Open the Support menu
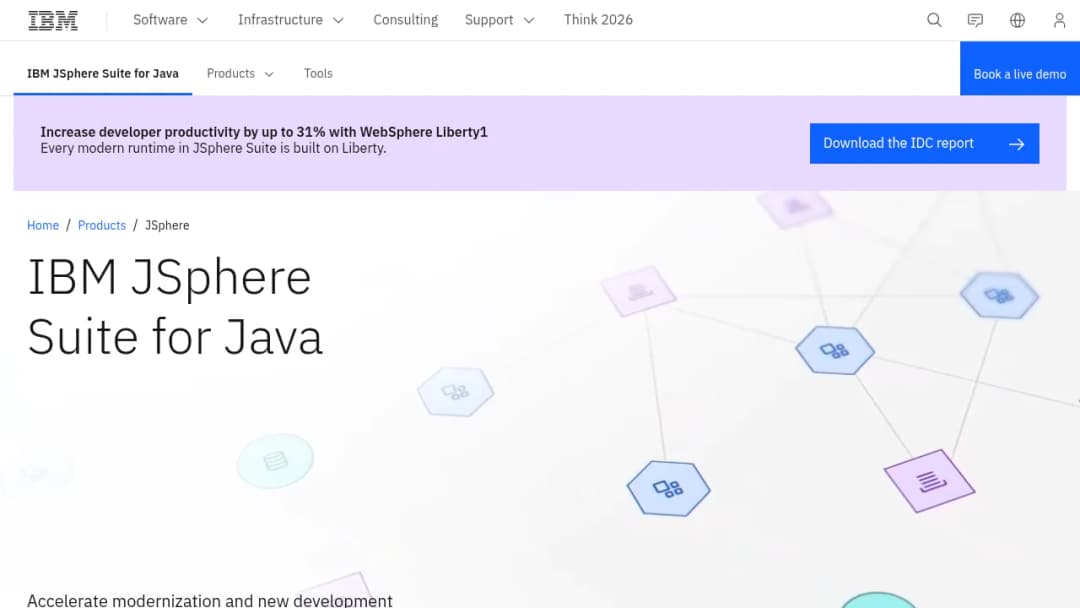1080x608 pixels. [x=499, y=20]
